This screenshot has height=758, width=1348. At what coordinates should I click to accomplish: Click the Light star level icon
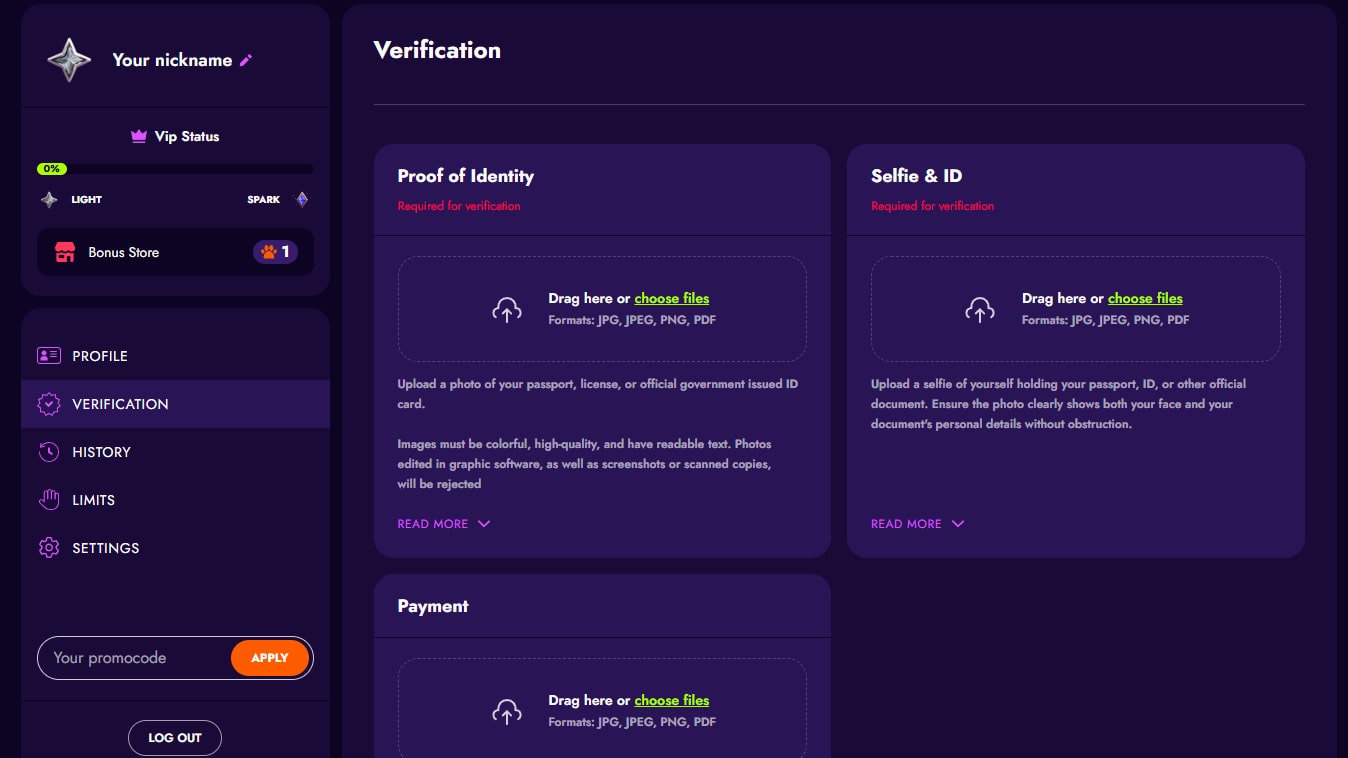point(49,199)
